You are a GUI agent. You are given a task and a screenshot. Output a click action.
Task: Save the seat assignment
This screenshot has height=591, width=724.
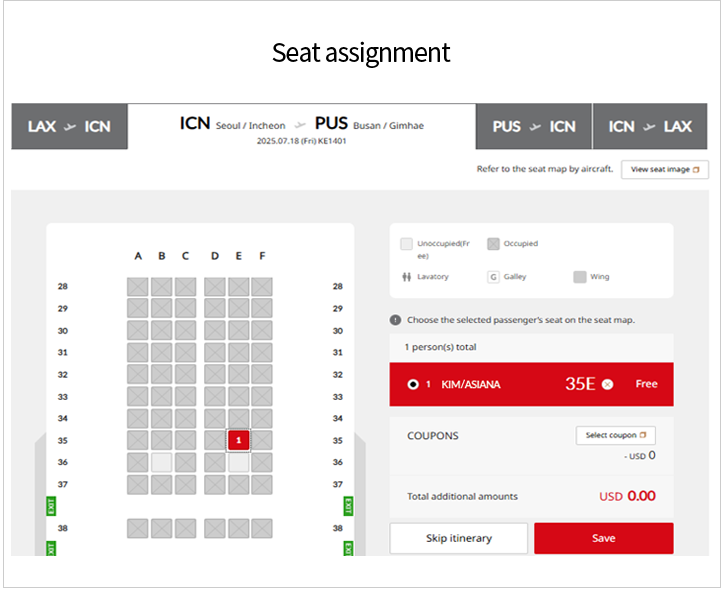point(603,538)
